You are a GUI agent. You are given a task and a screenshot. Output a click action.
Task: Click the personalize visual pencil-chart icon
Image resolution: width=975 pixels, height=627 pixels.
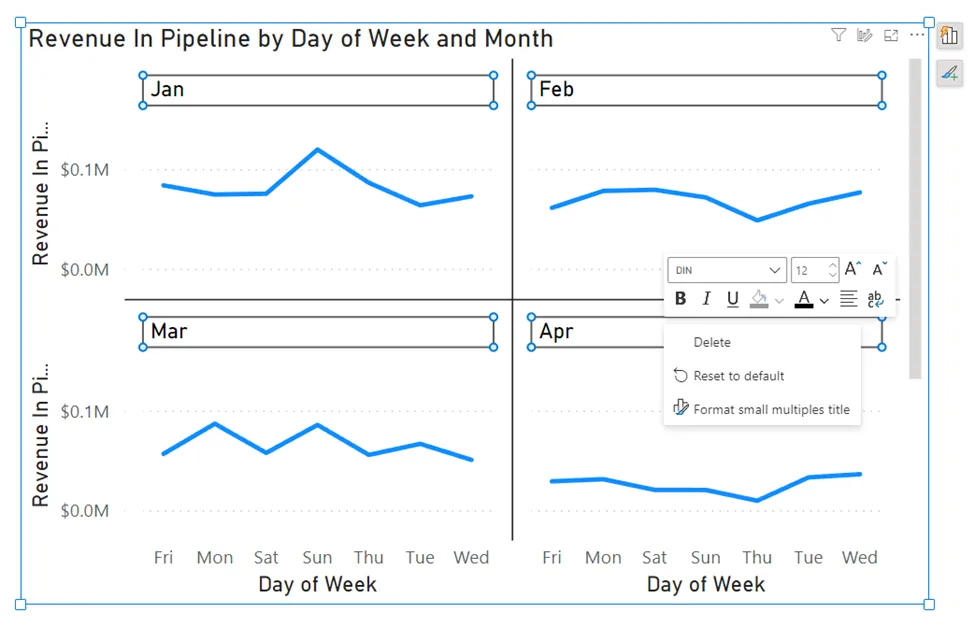coord(864,35)
